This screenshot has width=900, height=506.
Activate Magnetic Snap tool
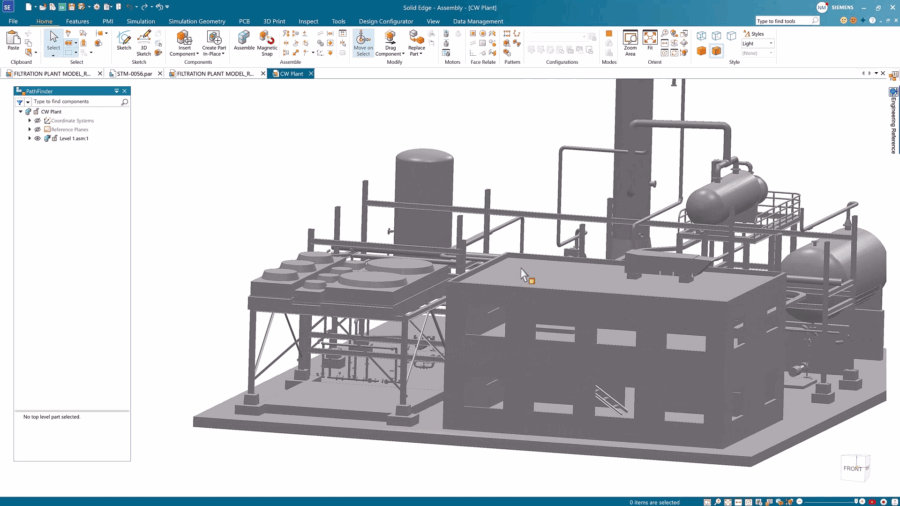pos(267,44)
